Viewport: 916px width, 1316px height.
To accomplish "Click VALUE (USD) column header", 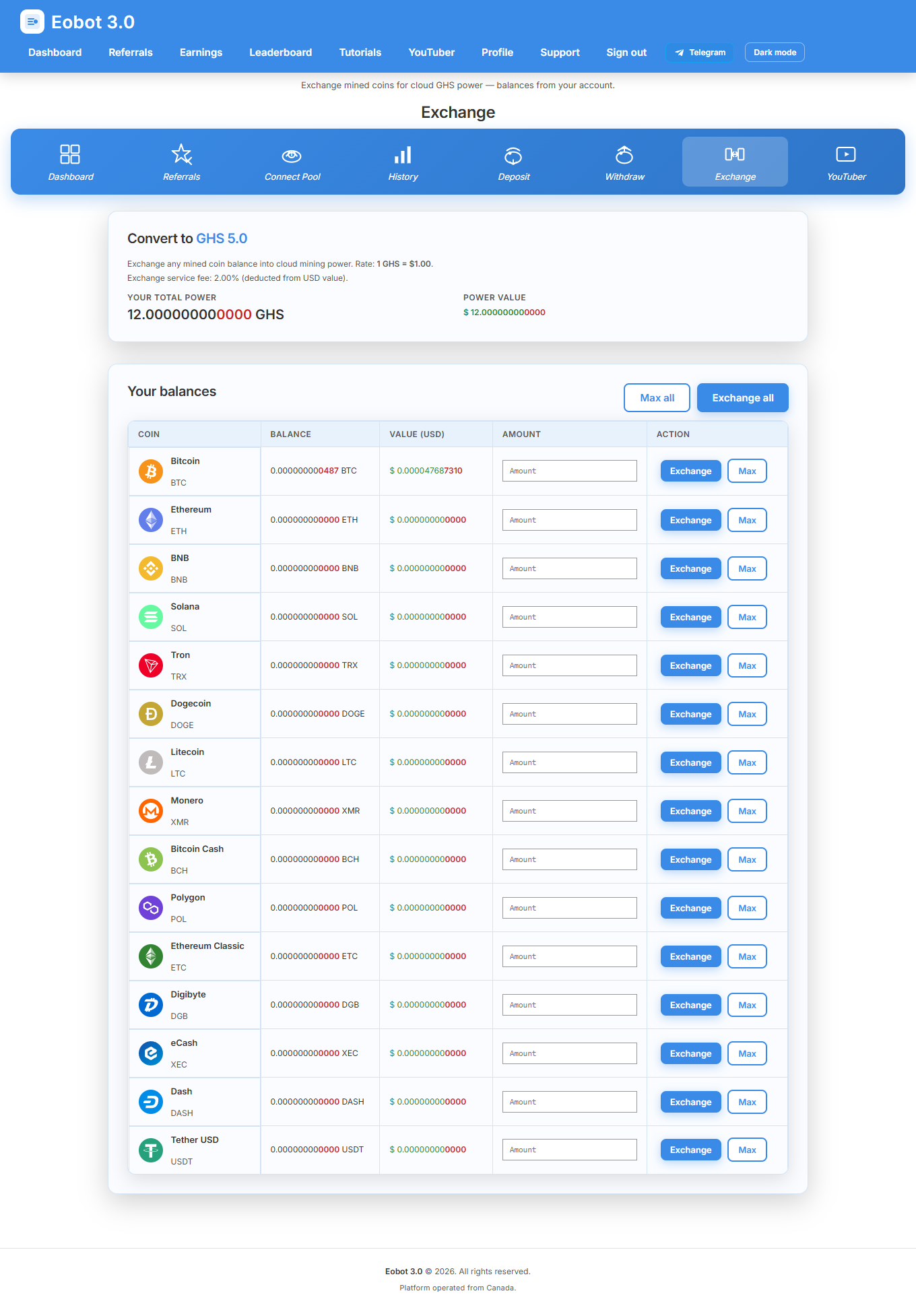I will (x=417, y=434).
